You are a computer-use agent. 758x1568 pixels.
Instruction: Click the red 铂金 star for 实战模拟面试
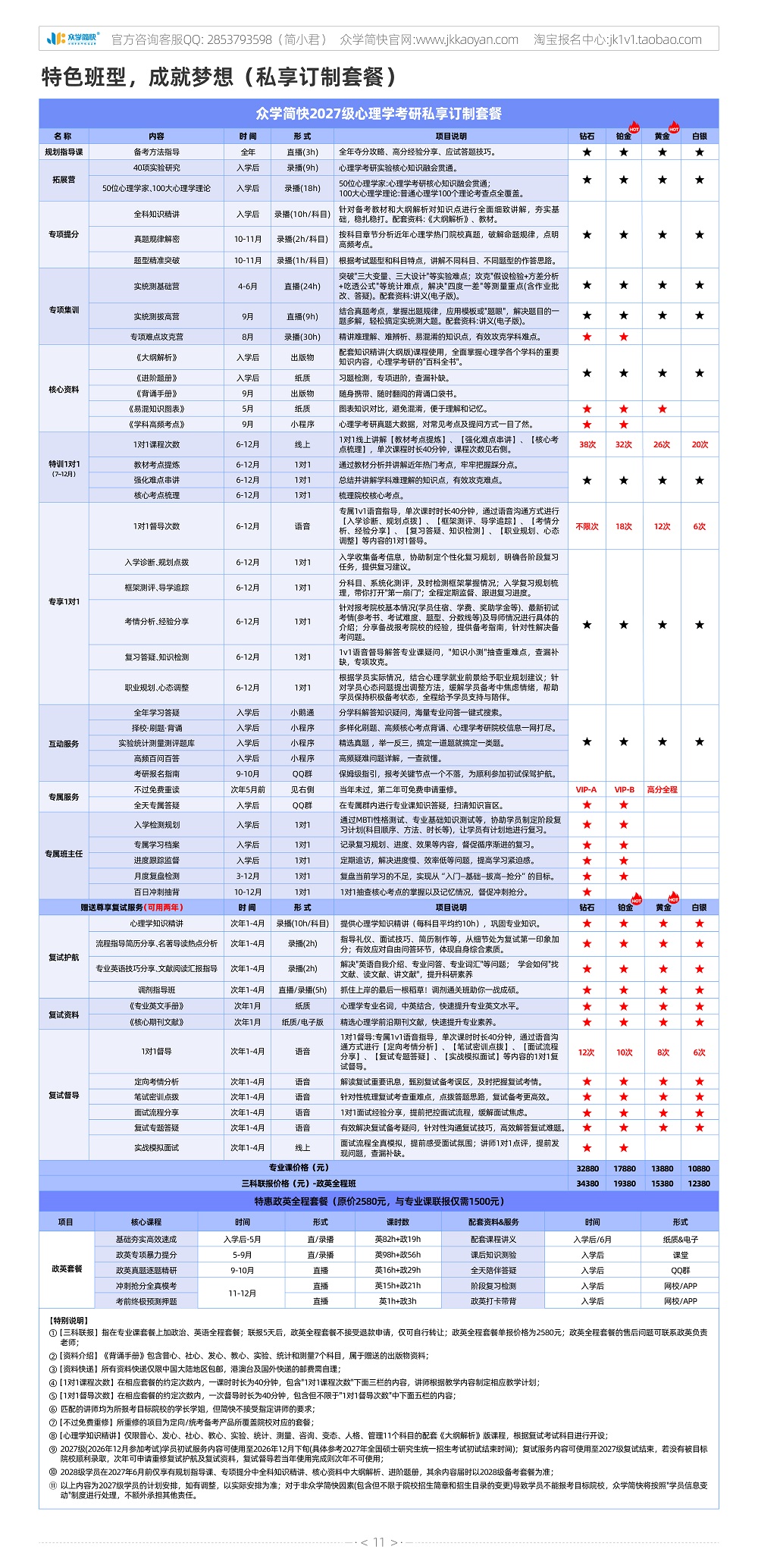point(624,1148)
